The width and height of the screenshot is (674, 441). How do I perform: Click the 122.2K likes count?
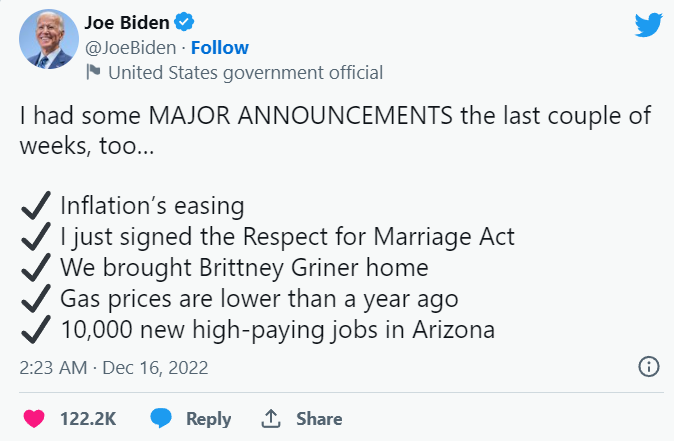(87, 419)
